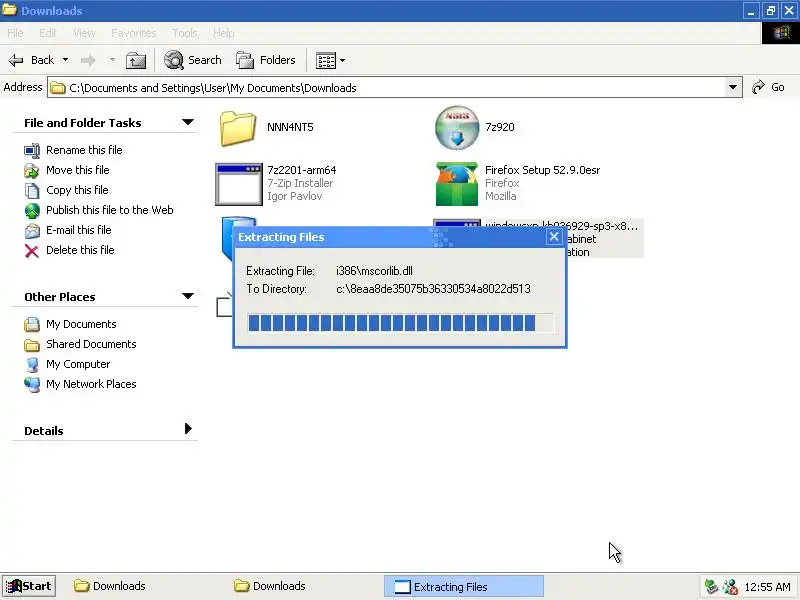Open My Network Places link

click(x=91, y=384)
